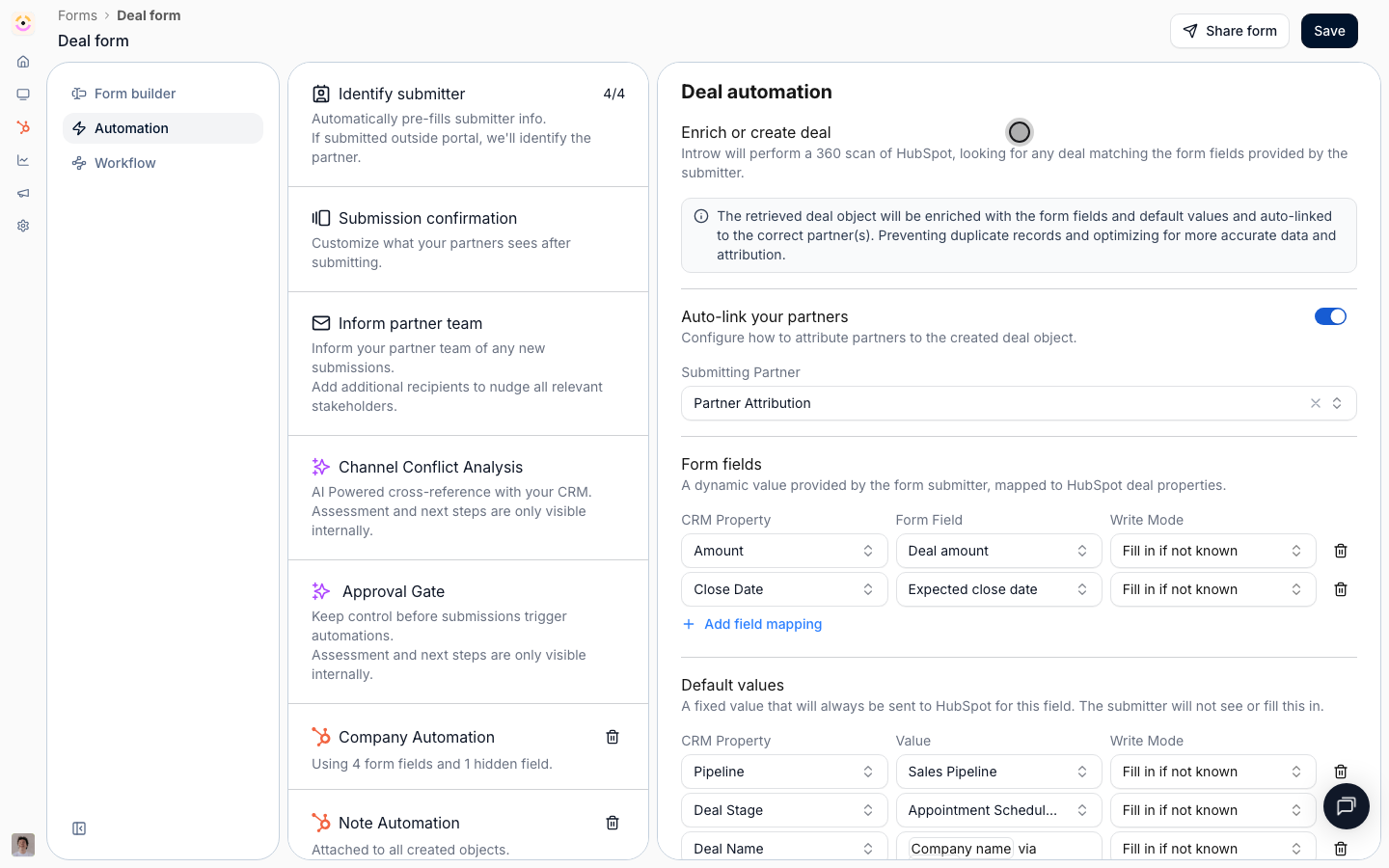Toggle Auto-link your partners switch
The width and height of the screenshot is (1389, 868).
tap(1330, 316)
